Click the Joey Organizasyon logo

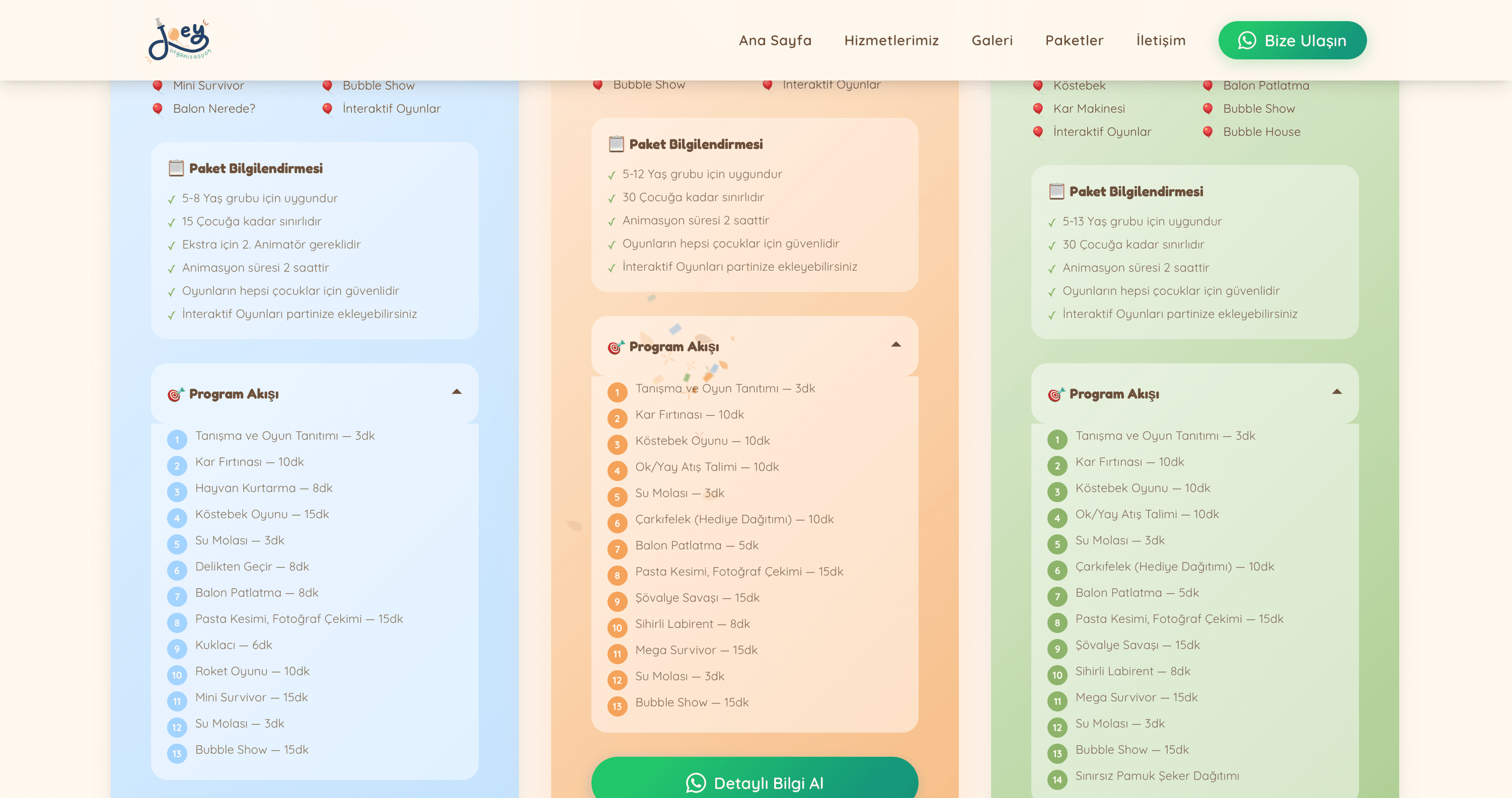[179, 40]
